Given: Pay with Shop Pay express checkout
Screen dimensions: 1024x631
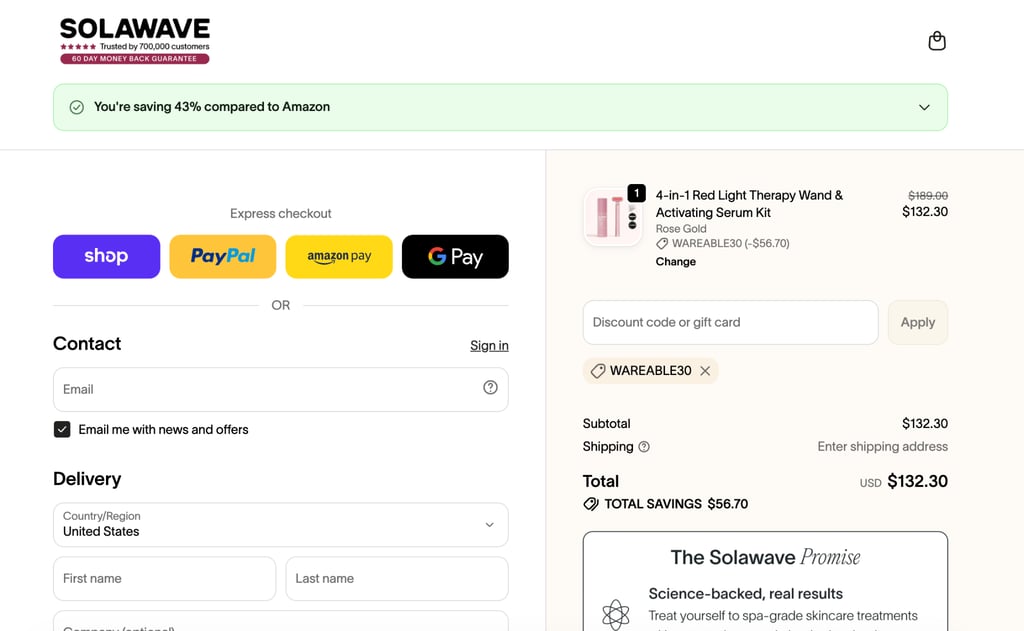Looking at the screenshot, I should pos(106,257).
